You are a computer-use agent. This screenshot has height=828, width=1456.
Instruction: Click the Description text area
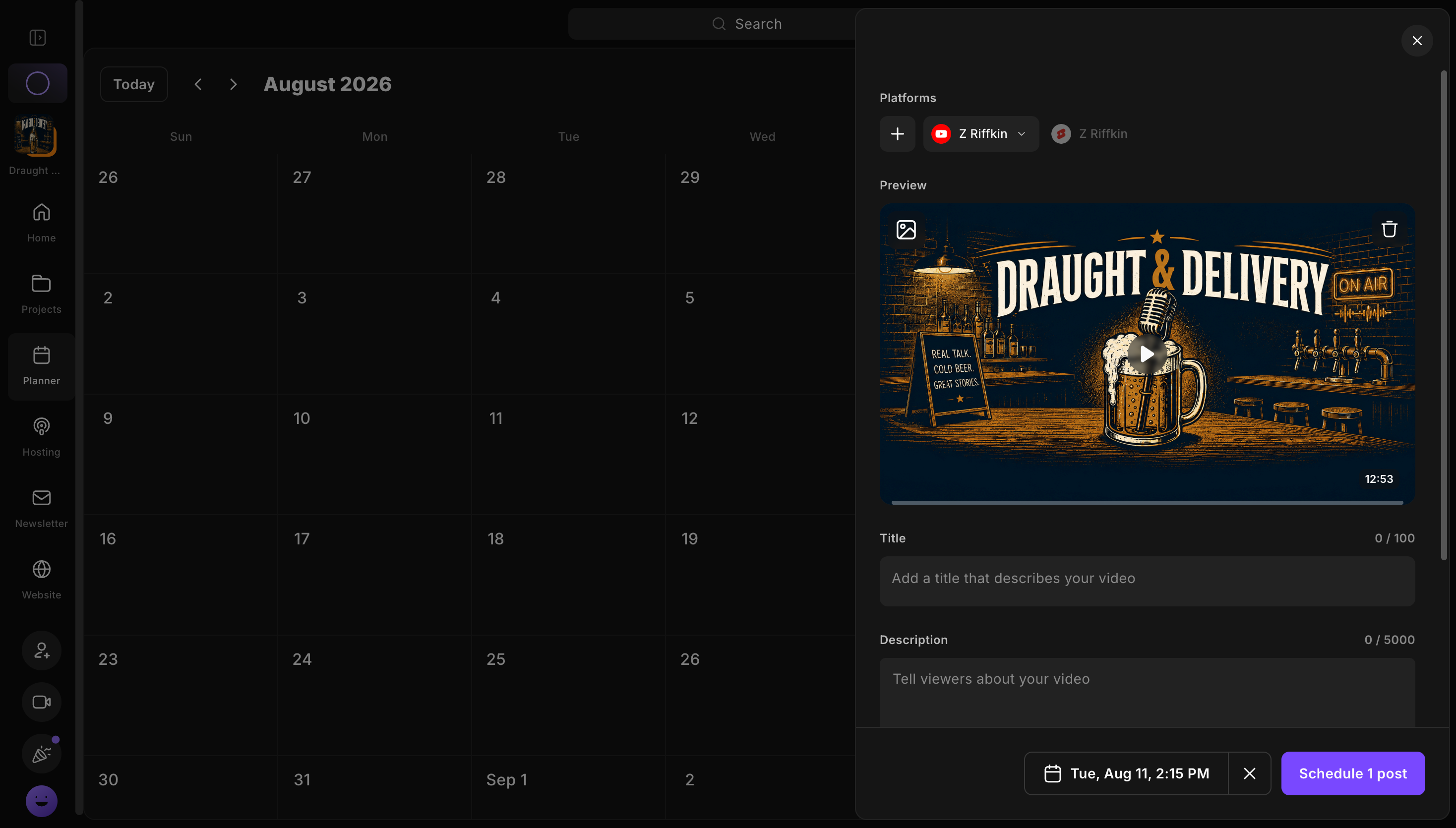[x=1147, y=692]
